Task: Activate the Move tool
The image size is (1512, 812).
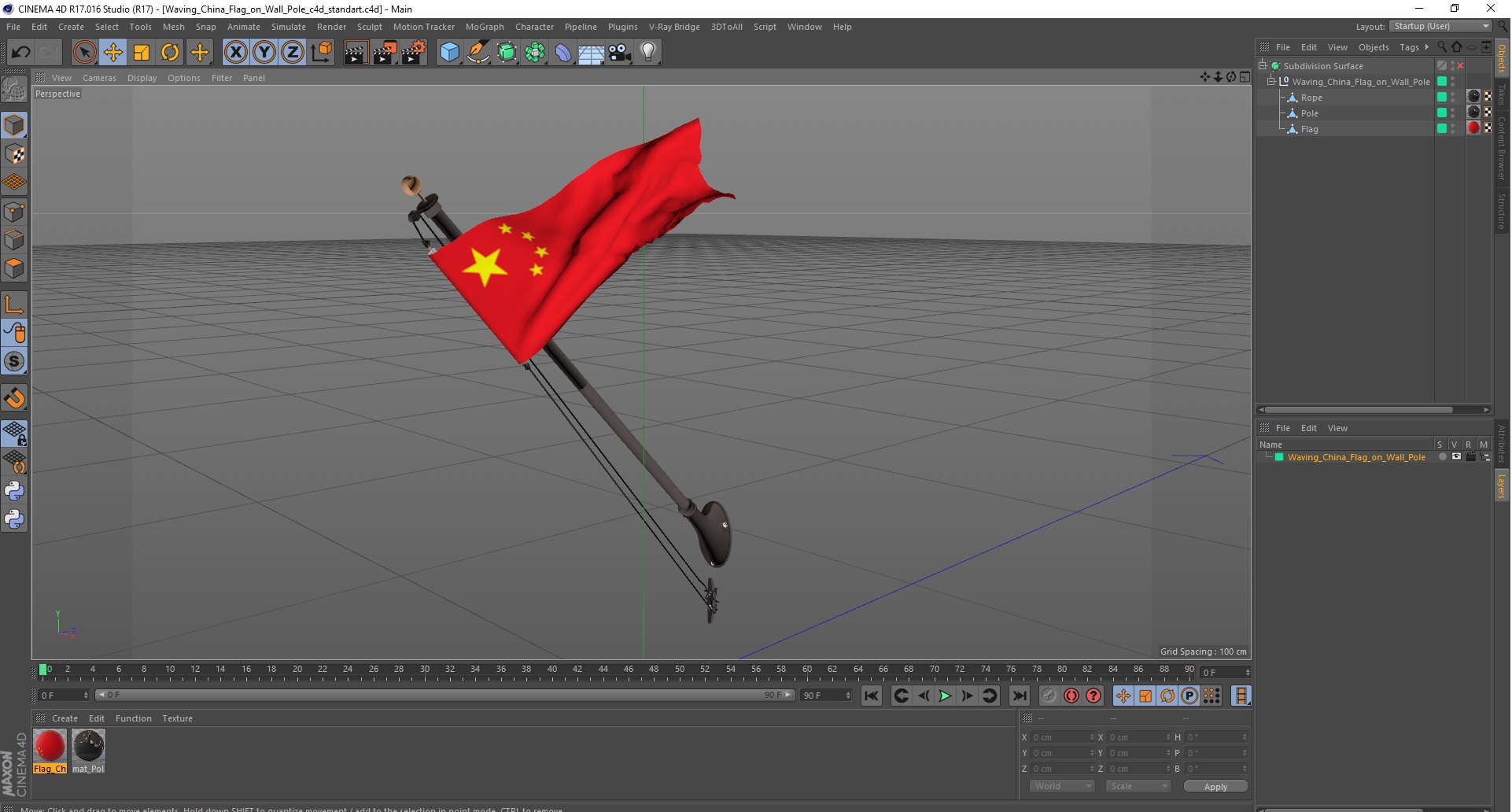Action: point(113,53)
